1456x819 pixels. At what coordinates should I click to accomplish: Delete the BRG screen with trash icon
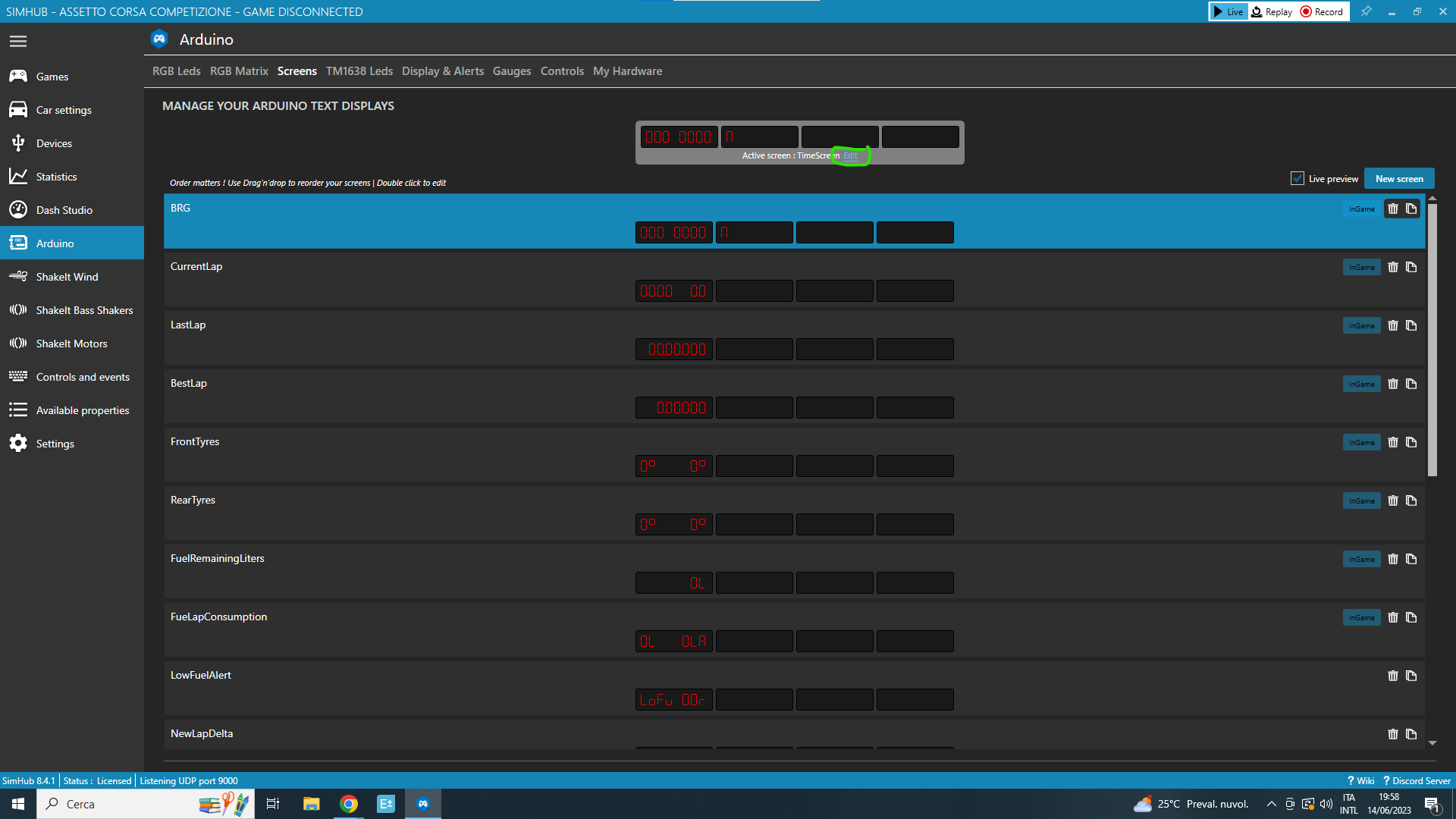(1393, 209)
